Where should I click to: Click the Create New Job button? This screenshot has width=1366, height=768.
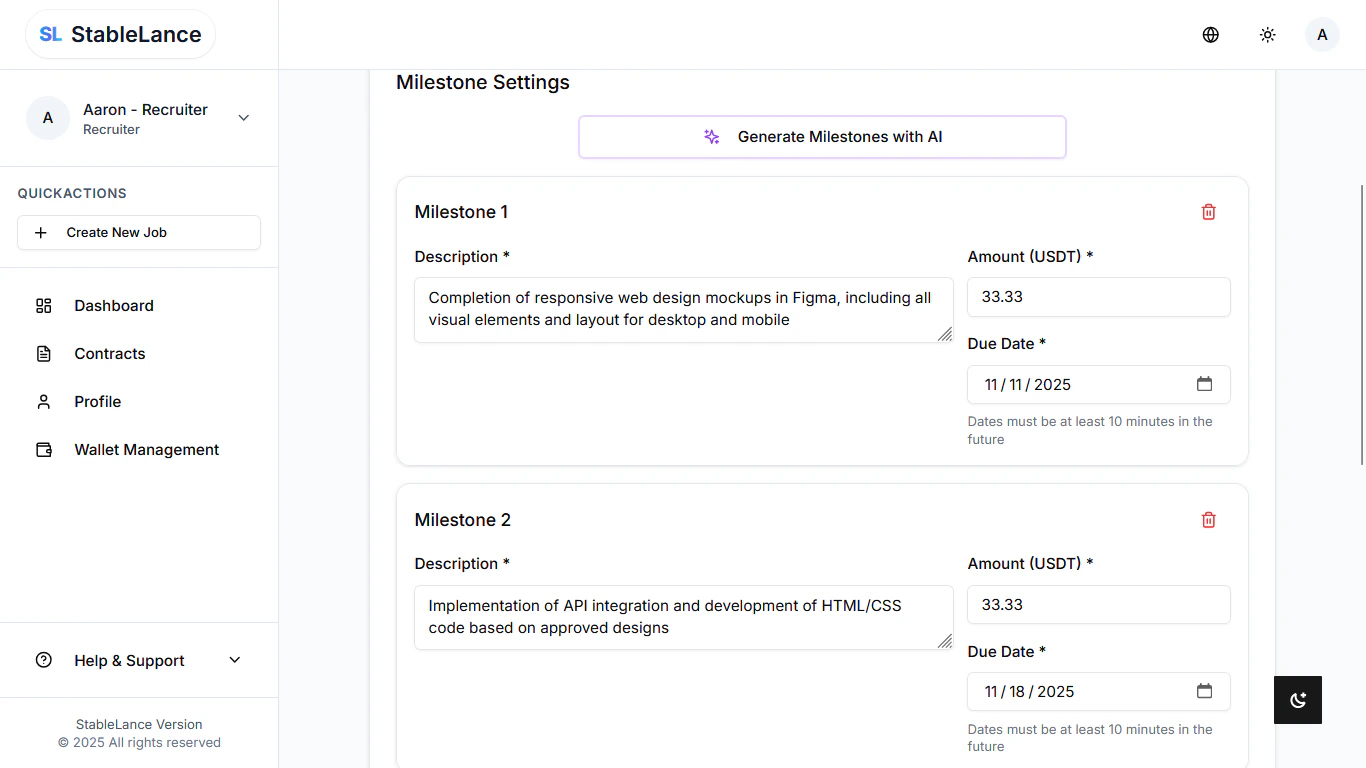[x=139, y=232]
